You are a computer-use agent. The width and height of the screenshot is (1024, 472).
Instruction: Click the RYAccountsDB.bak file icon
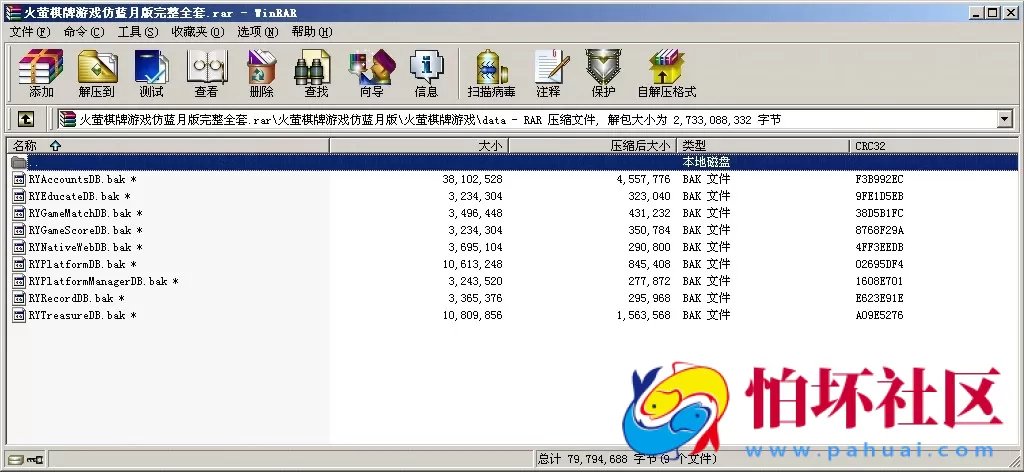(20, 179)
